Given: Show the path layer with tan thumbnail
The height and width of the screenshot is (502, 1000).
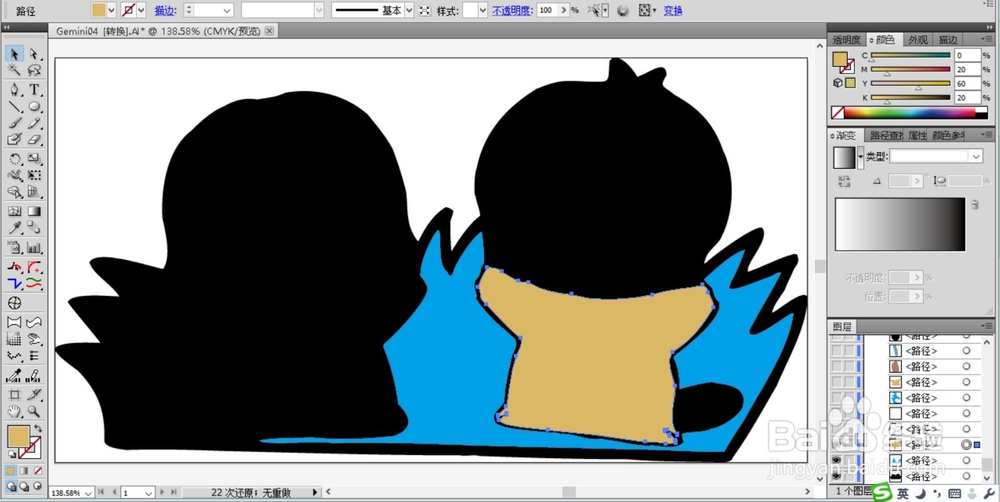Looking at the screenshot, I should (836, 382).
